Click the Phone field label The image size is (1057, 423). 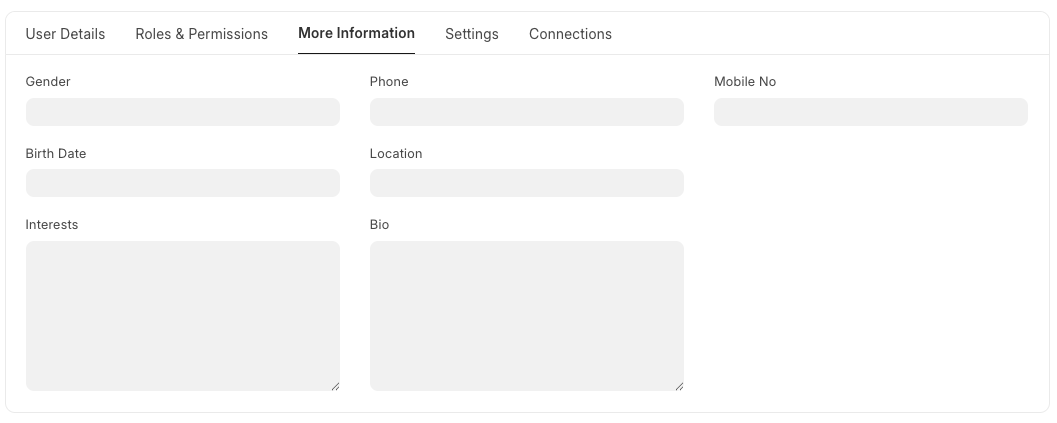tap(389, 82)
